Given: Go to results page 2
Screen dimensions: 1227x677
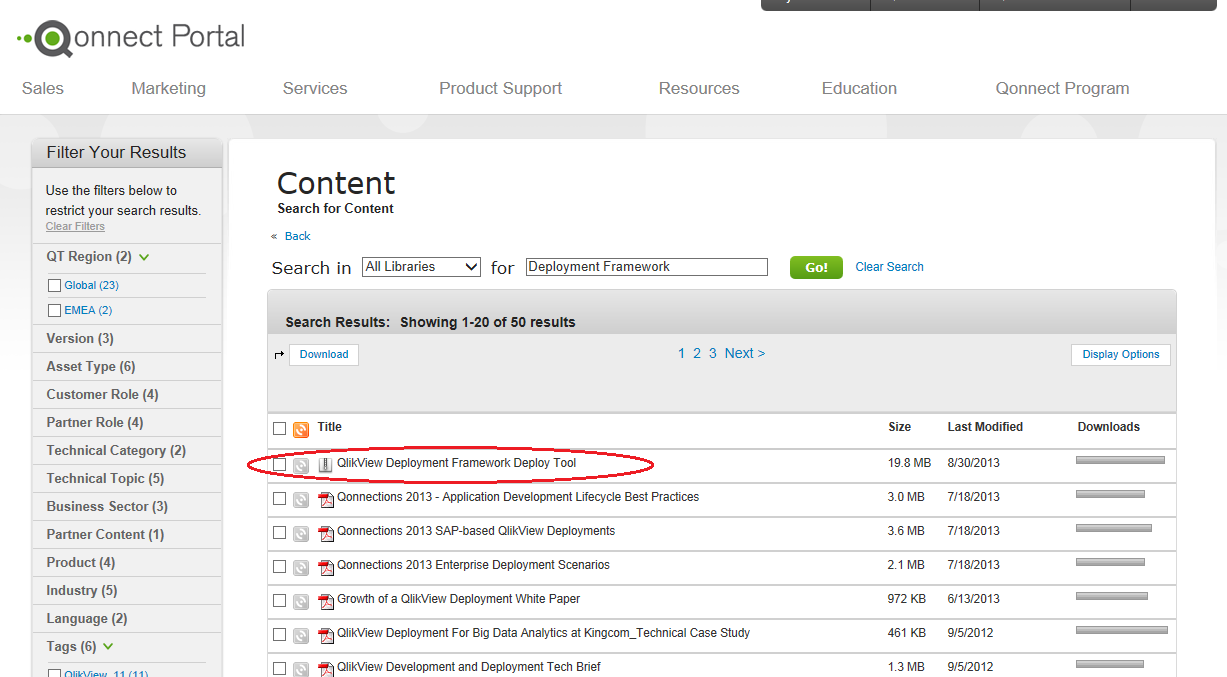Looking at the screenshot, I should [x=697, y=353].
